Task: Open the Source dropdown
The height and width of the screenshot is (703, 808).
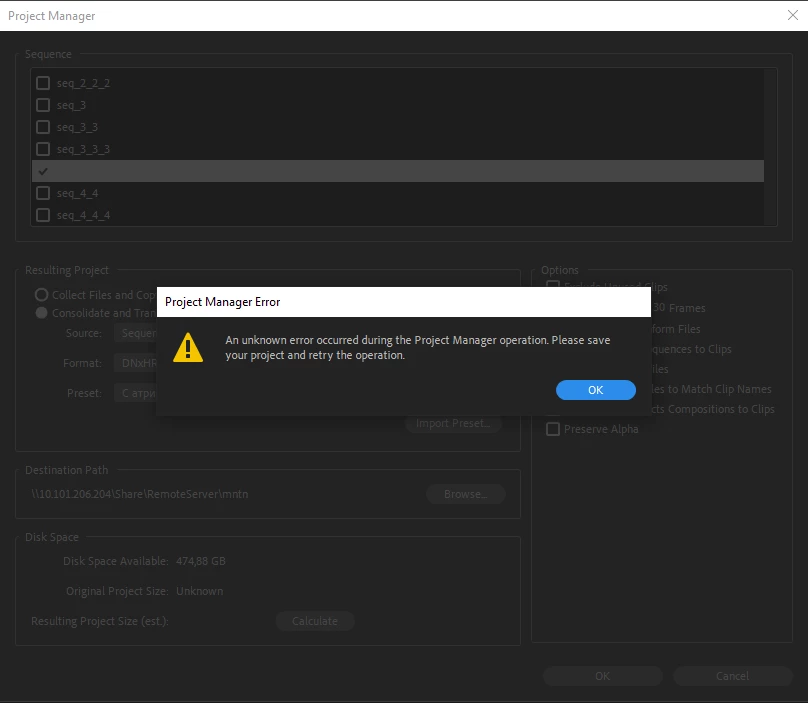Action: point(136,333)
